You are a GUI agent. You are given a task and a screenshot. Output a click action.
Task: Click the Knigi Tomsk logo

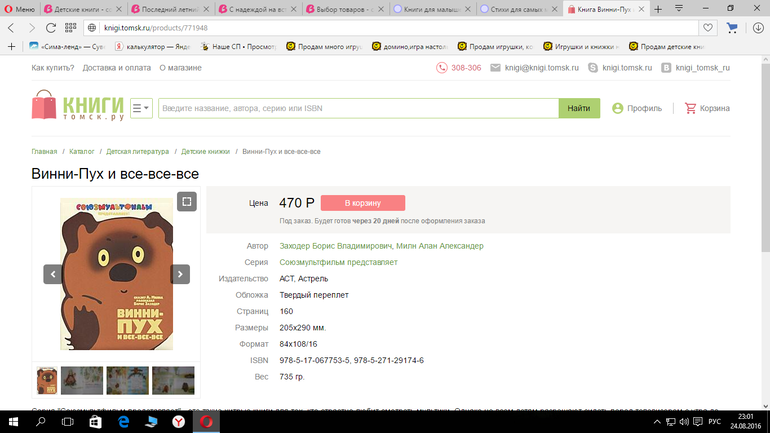(x=78, y=107)
